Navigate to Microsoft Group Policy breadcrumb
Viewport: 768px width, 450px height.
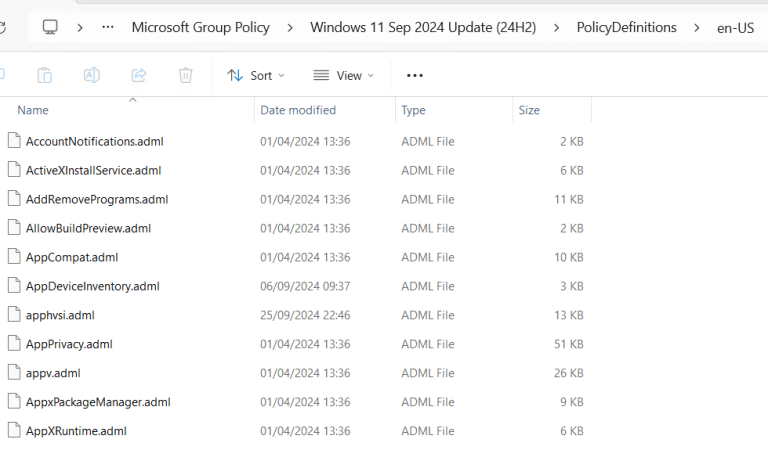[200, 27]
